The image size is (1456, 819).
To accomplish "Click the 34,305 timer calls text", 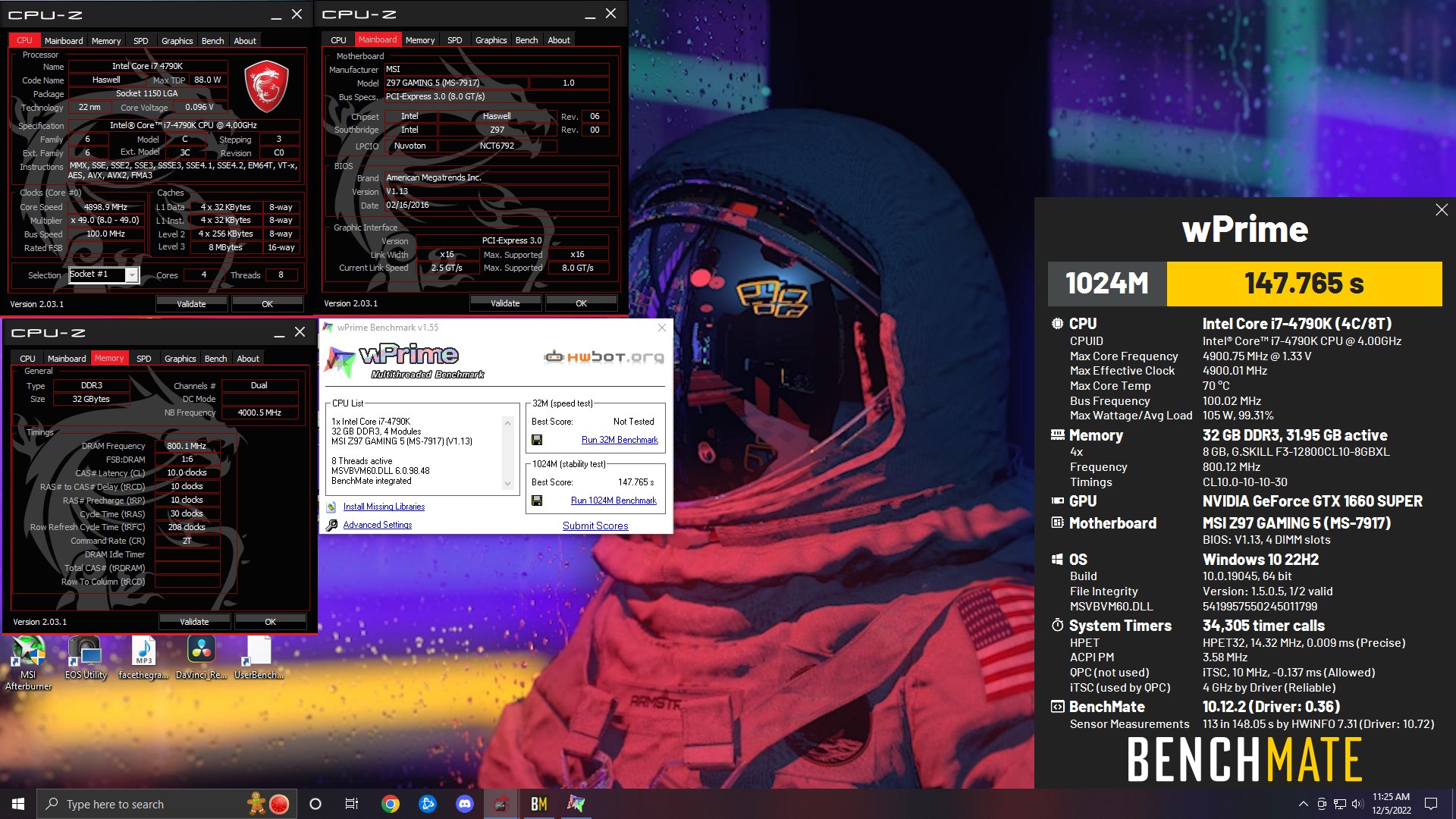I will click(x=1263, y=626).
